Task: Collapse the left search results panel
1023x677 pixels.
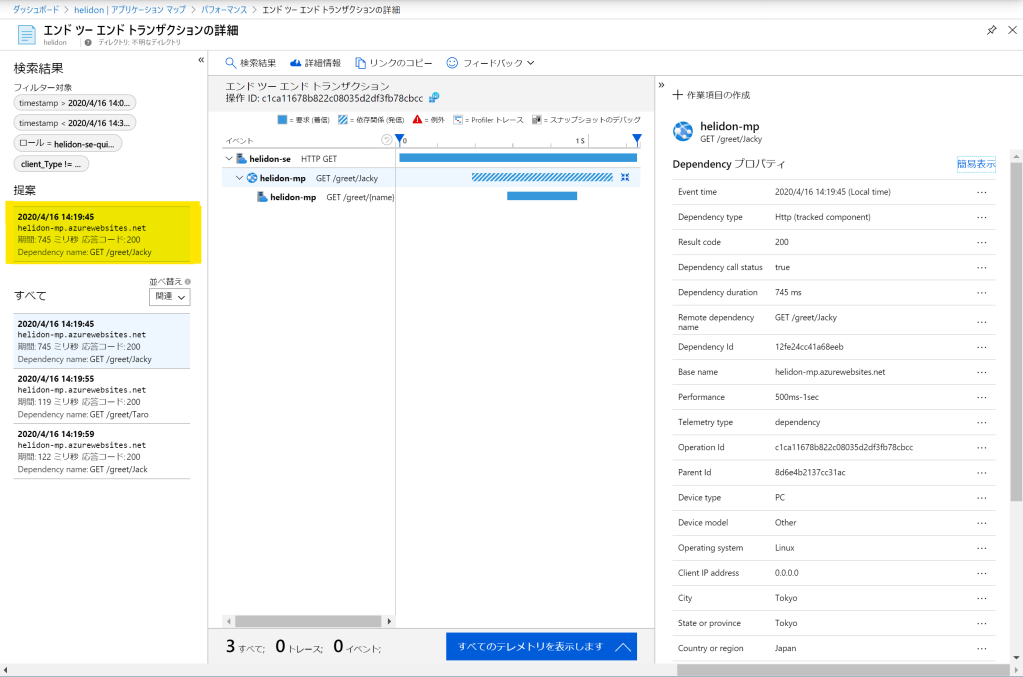Action: (201, 60)
